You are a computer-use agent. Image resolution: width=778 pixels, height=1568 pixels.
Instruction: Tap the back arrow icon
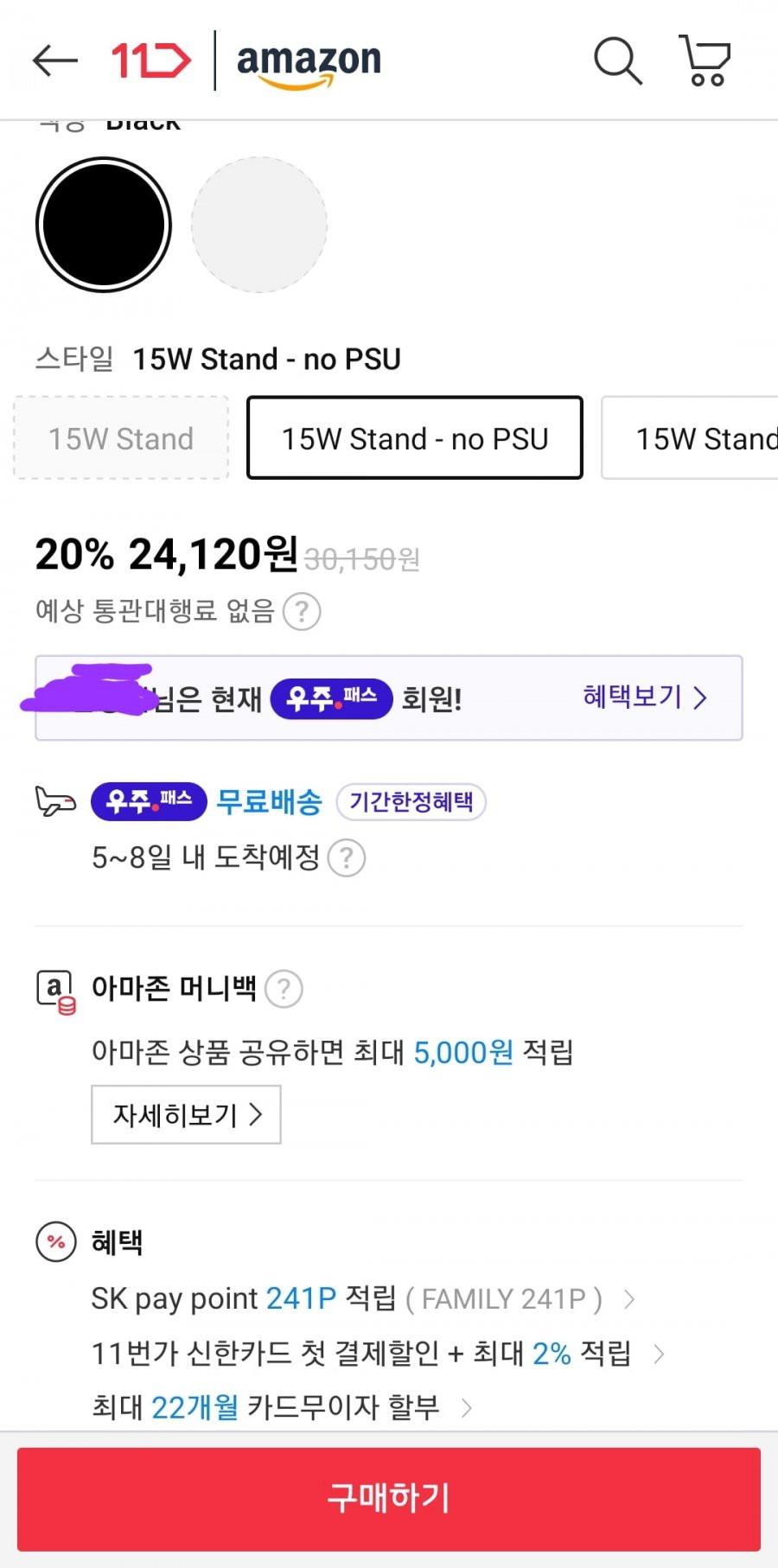coord(55,61)
